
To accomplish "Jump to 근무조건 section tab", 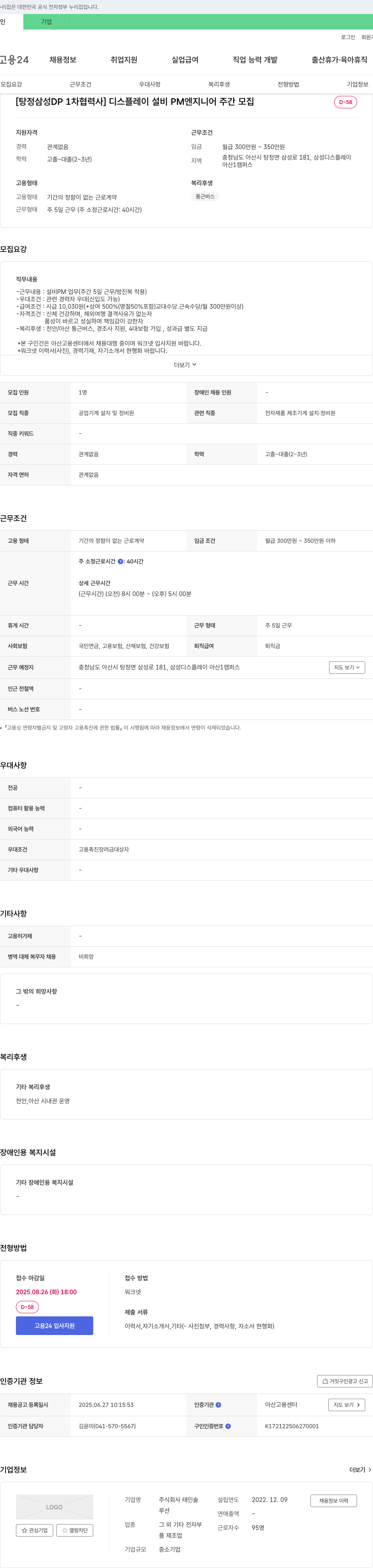I will point(80,84).
